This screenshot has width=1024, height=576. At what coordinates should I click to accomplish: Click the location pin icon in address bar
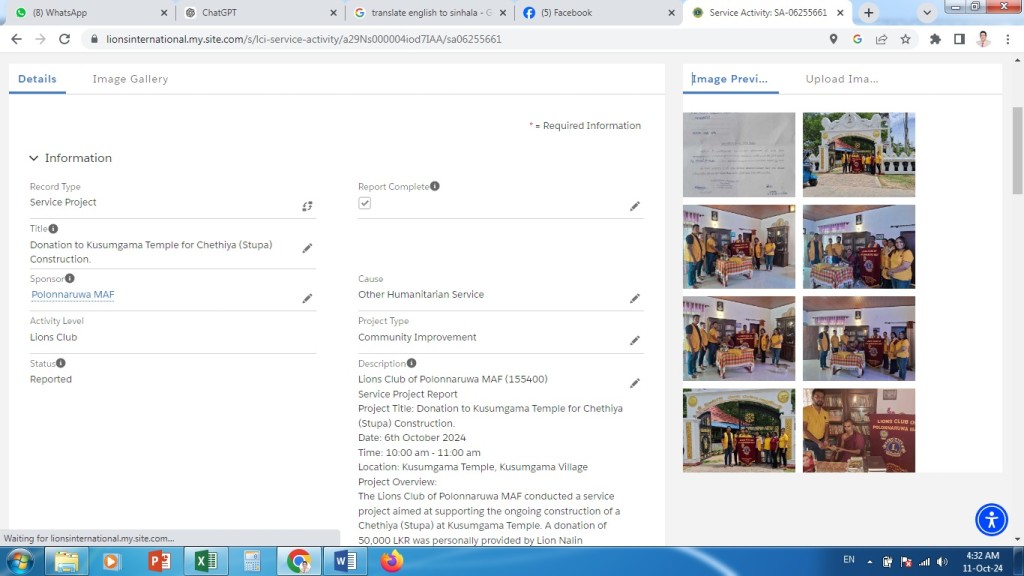coord(833,39)
